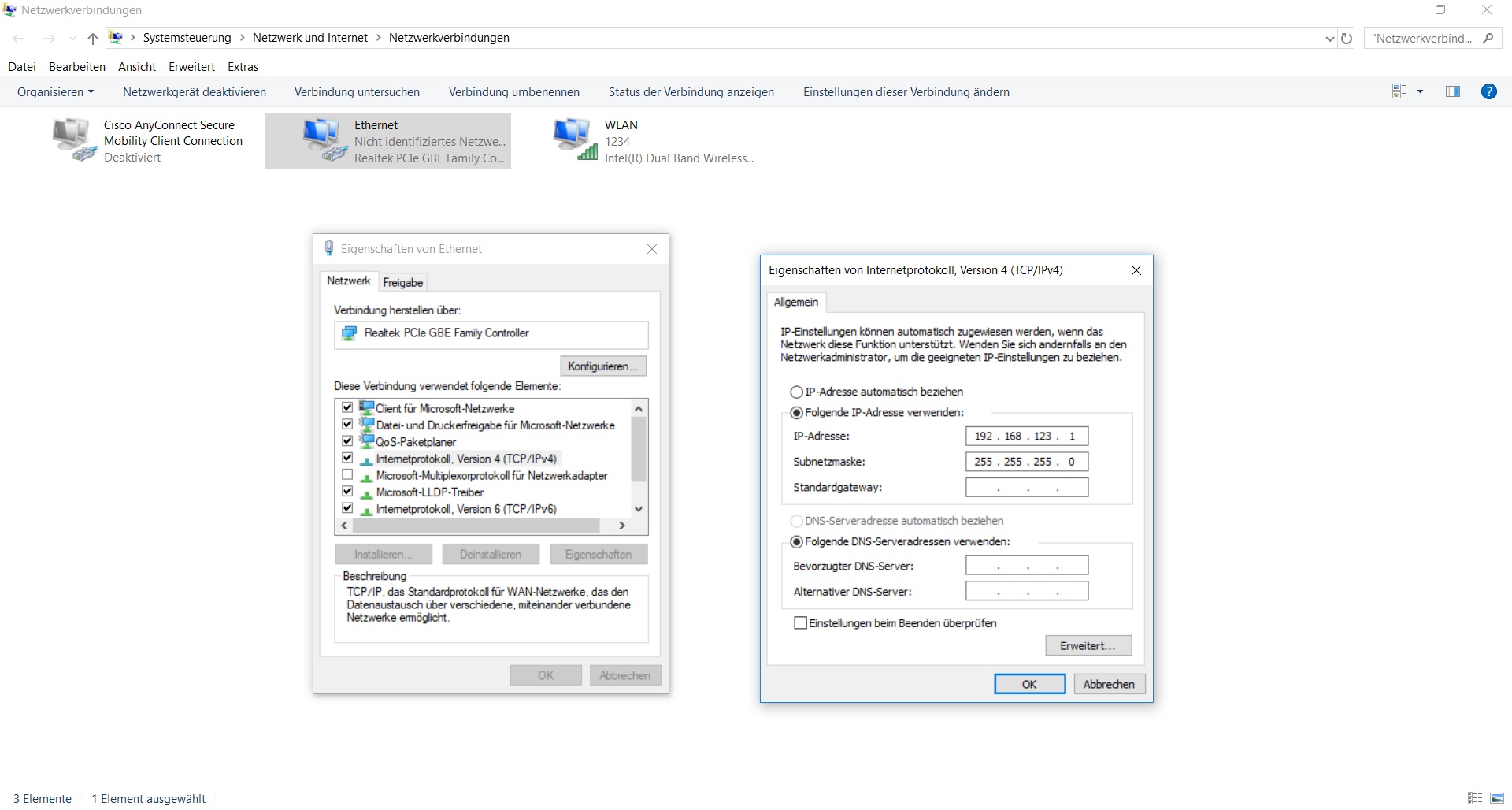Click the Realtek PCIe GBE adapter icon
This screenshot has height=810, width=1512.
click(x=349, y=333)
